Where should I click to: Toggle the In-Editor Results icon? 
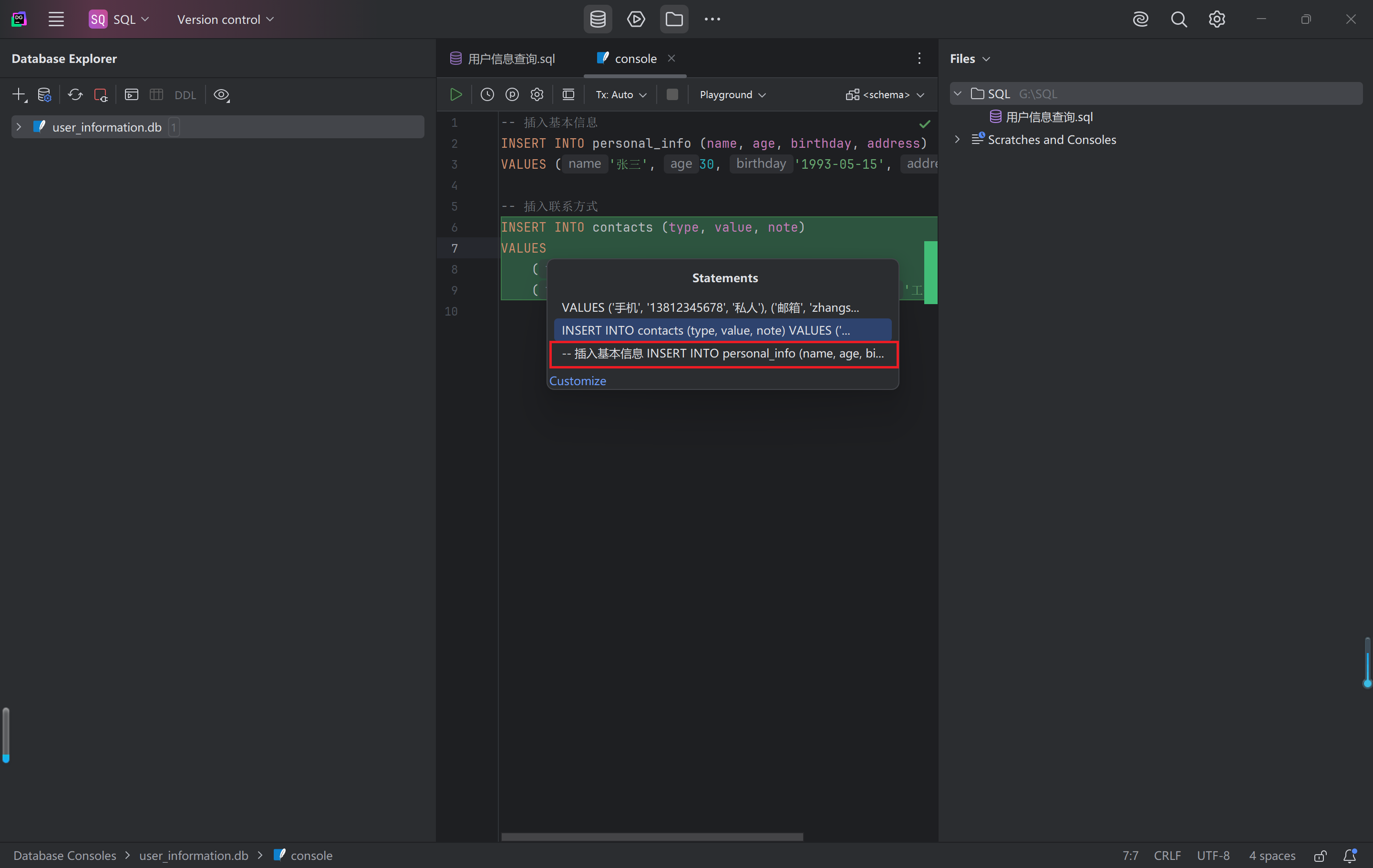click(568, 94)
